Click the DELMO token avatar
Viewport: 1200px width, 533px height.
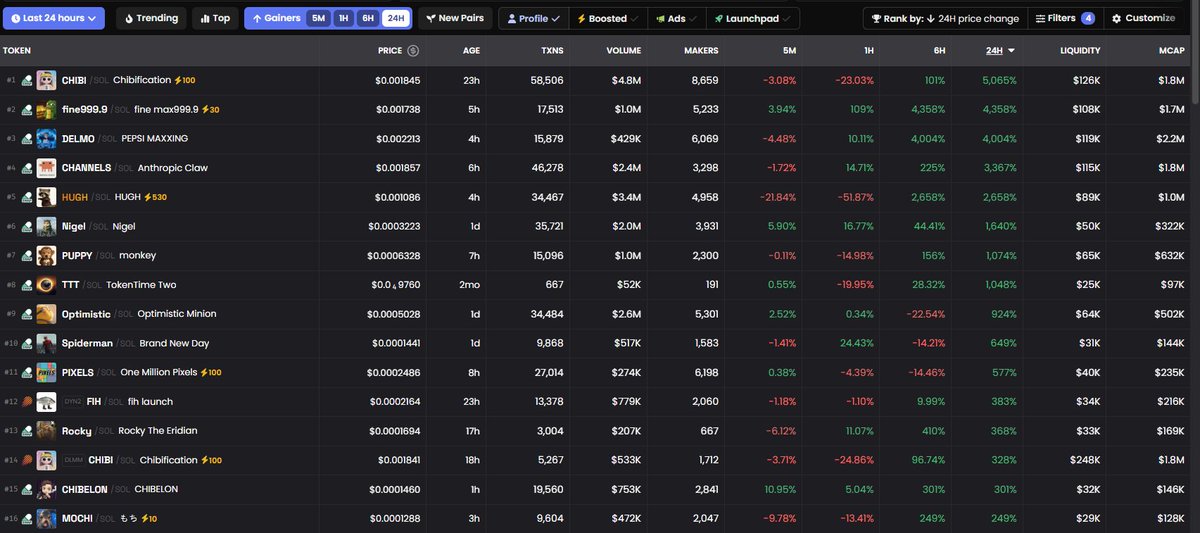click(x=46, y=138)
